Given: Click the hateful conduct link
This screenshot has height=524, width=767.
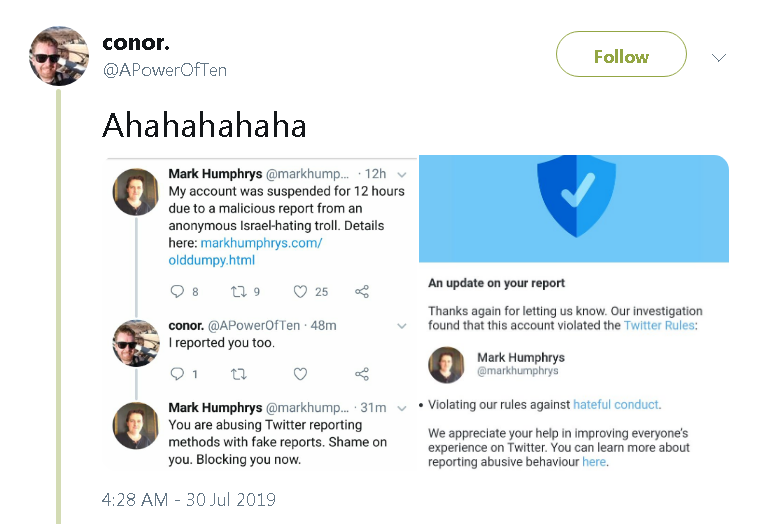Looking at the screenshot, I should coord(616,405).
